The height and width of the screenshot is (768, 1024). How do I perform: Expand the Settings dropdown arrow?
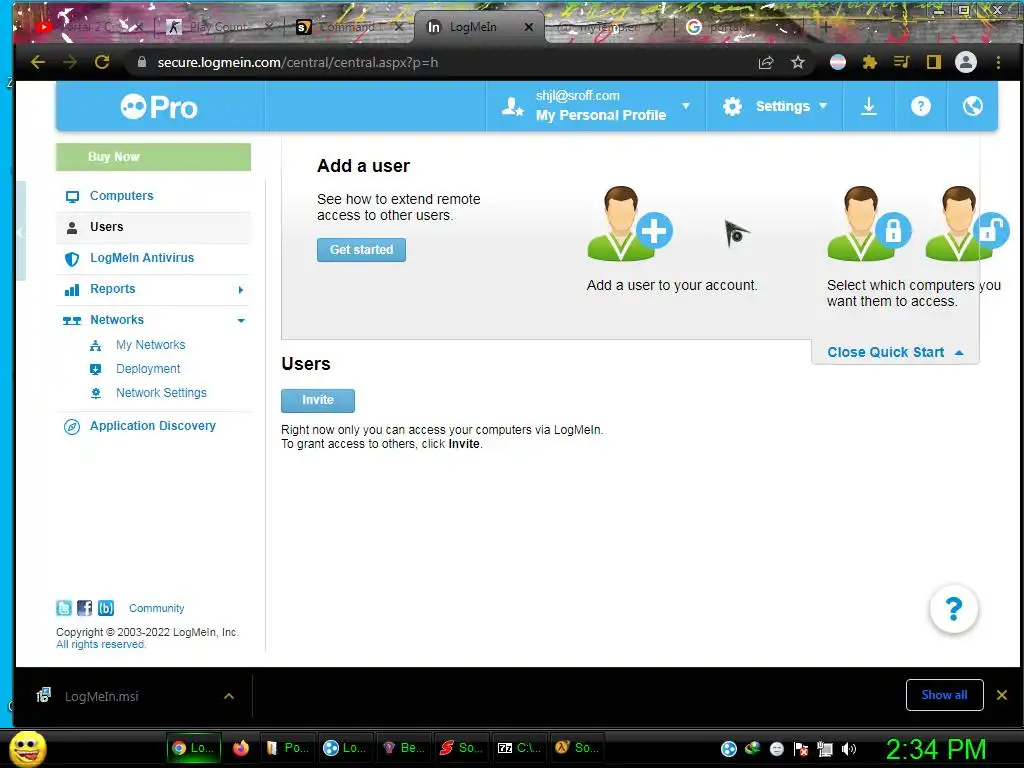[x=823, y=106]
